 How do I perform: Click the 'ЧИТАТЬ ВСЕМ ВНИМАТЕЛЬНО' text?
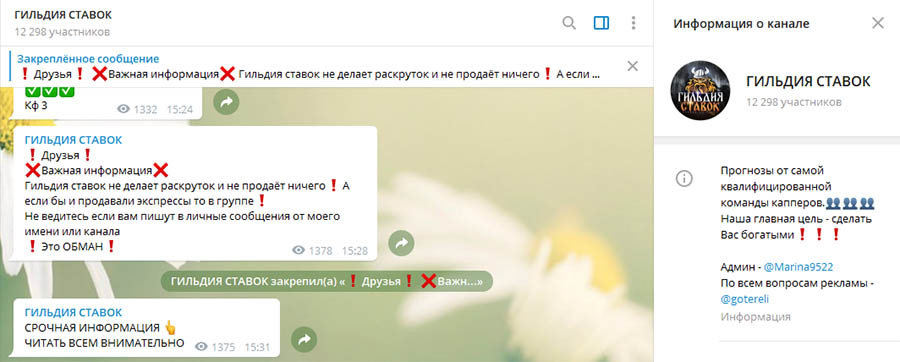104,343
